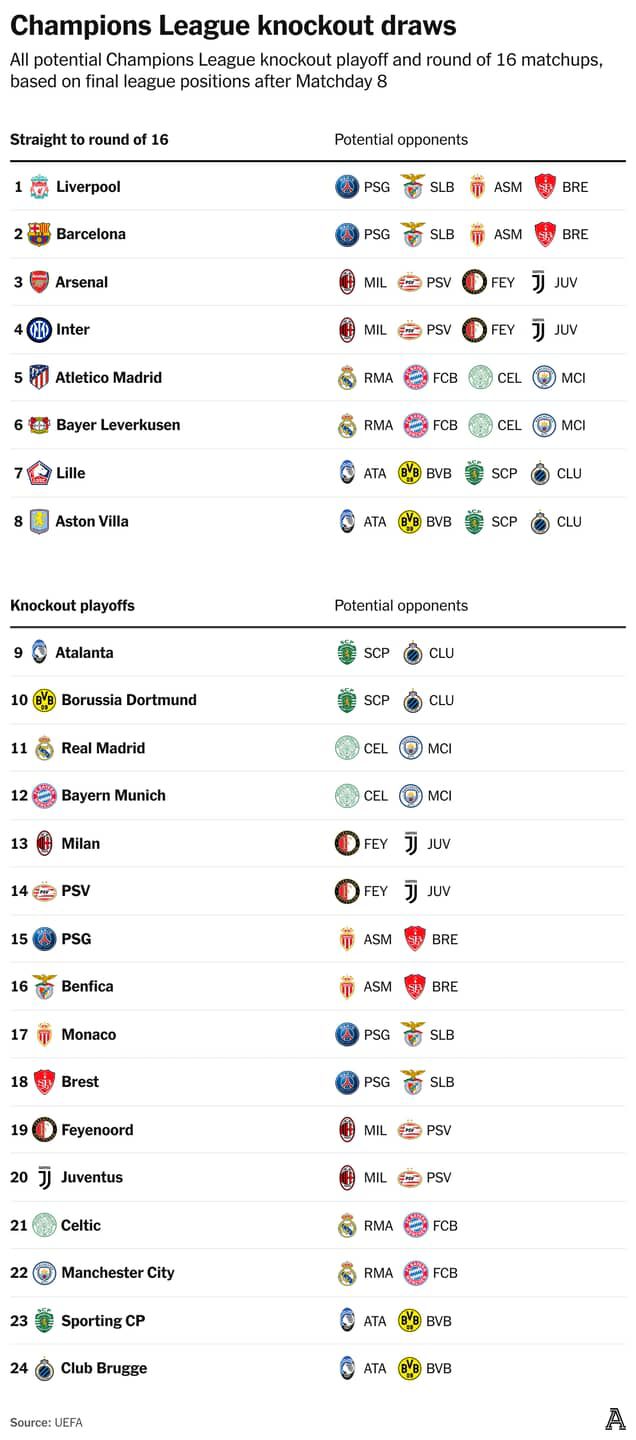Click the 'Champions League knockout draws' title
Viewport: 636px width, 1440px height.
[232, 25]
